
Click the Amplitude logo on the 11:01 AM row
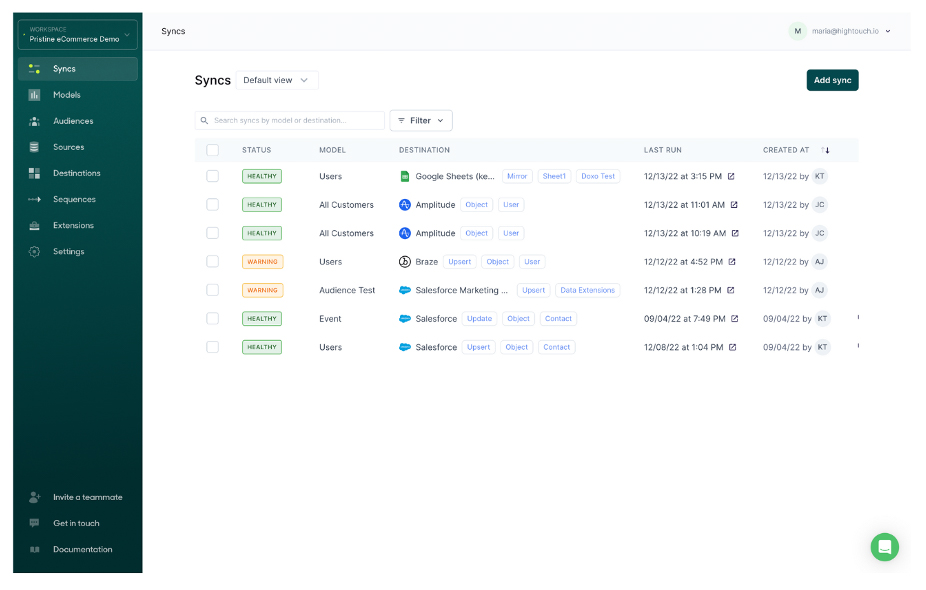pyautogui.click(x=405, y=204)
